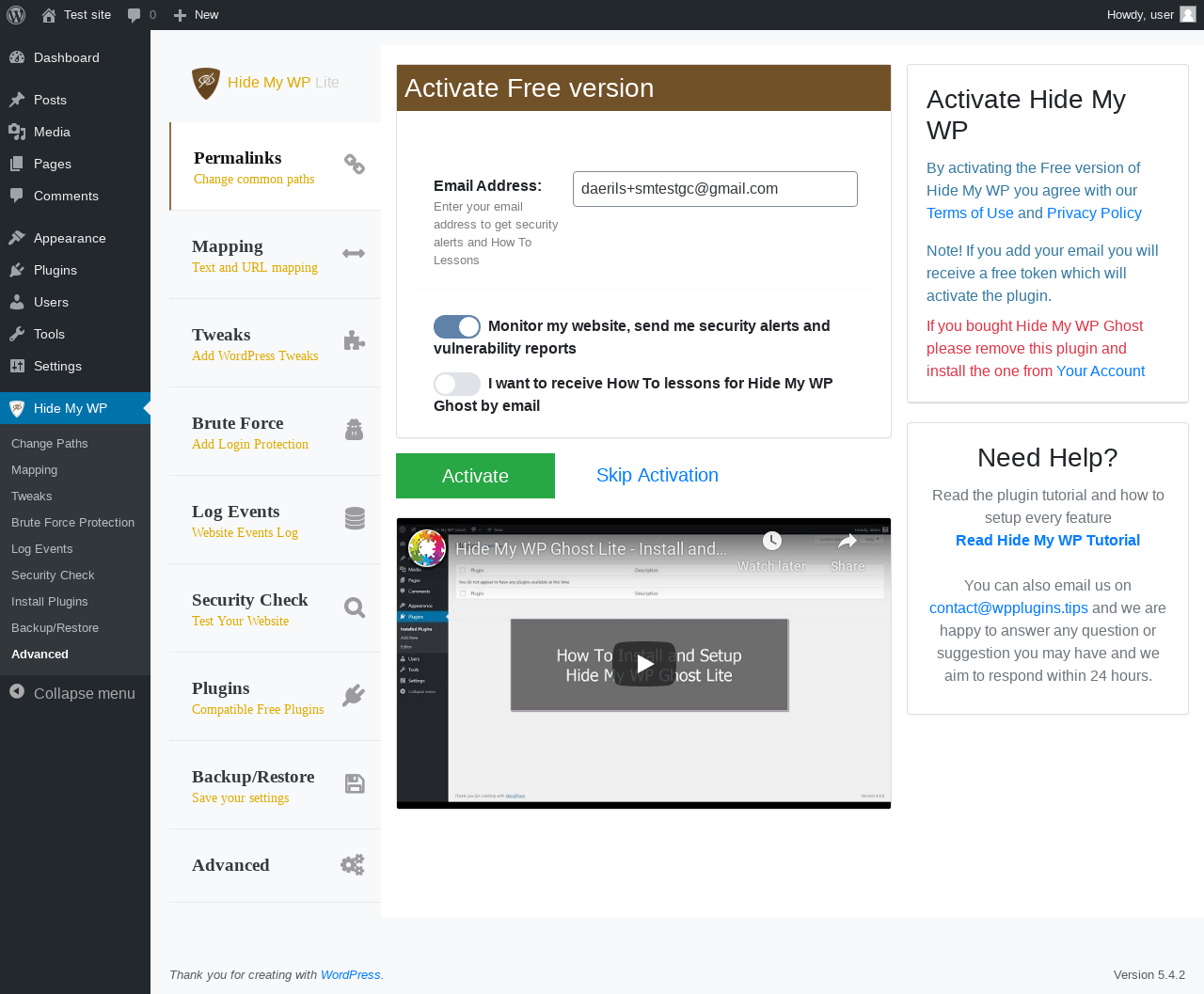Click the Brute Force hacker icon
The width and height of the screenshot is (1204, 994).
point(355,430)
